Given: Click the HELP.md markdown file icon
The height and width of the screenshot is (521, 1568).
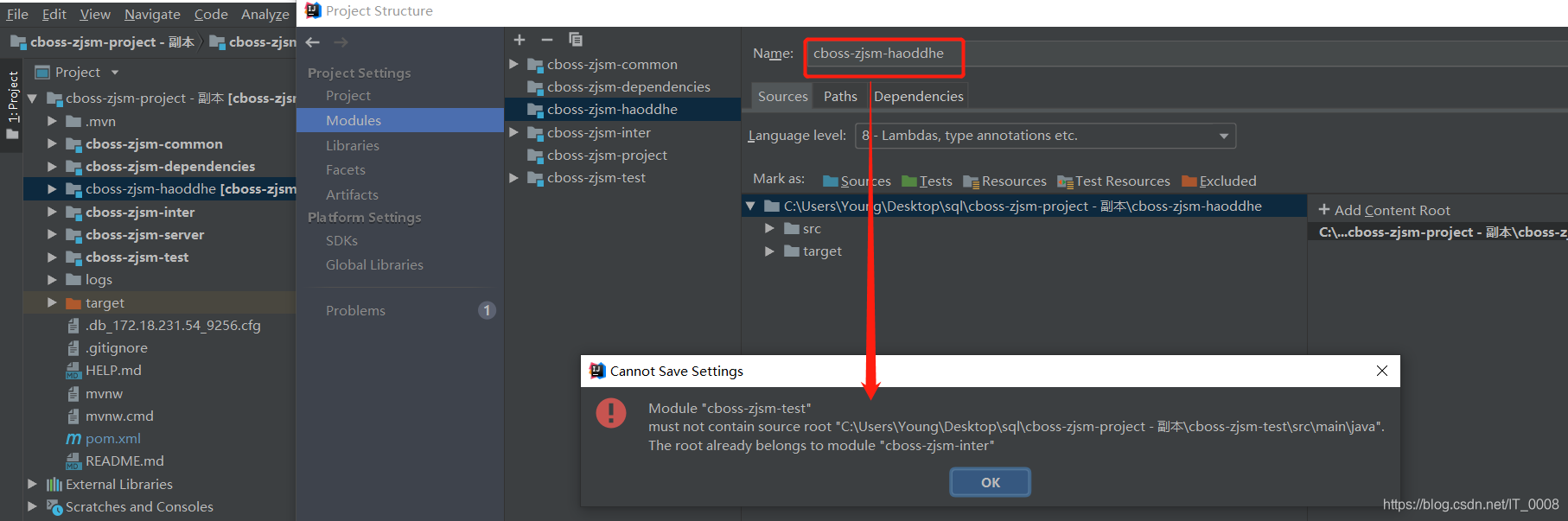Looking at the screenshot, I should 73,371.
